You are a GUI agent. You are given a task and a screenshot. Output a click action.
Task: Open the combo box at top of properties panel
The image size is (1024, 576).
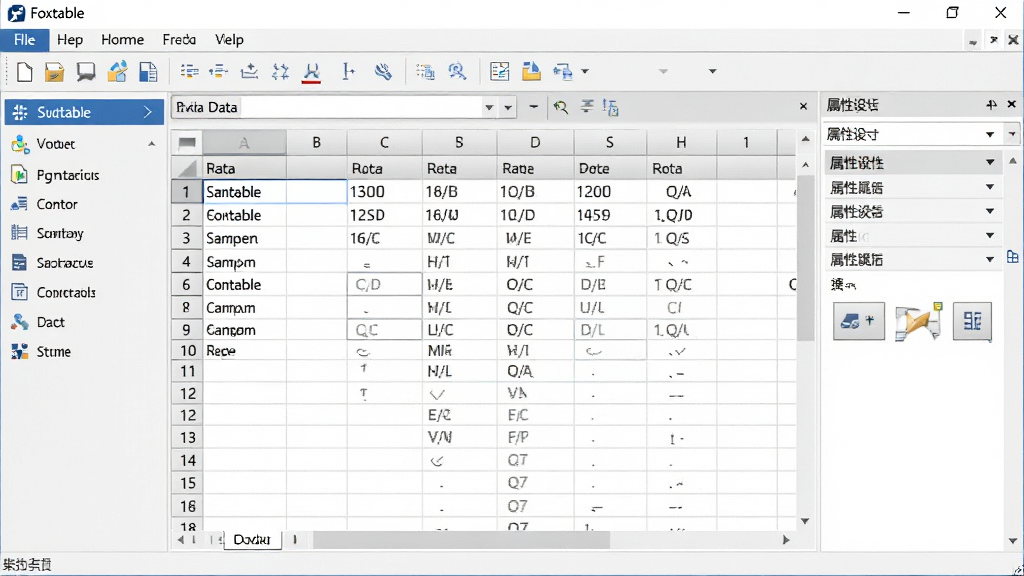click(x=990, y=135)
